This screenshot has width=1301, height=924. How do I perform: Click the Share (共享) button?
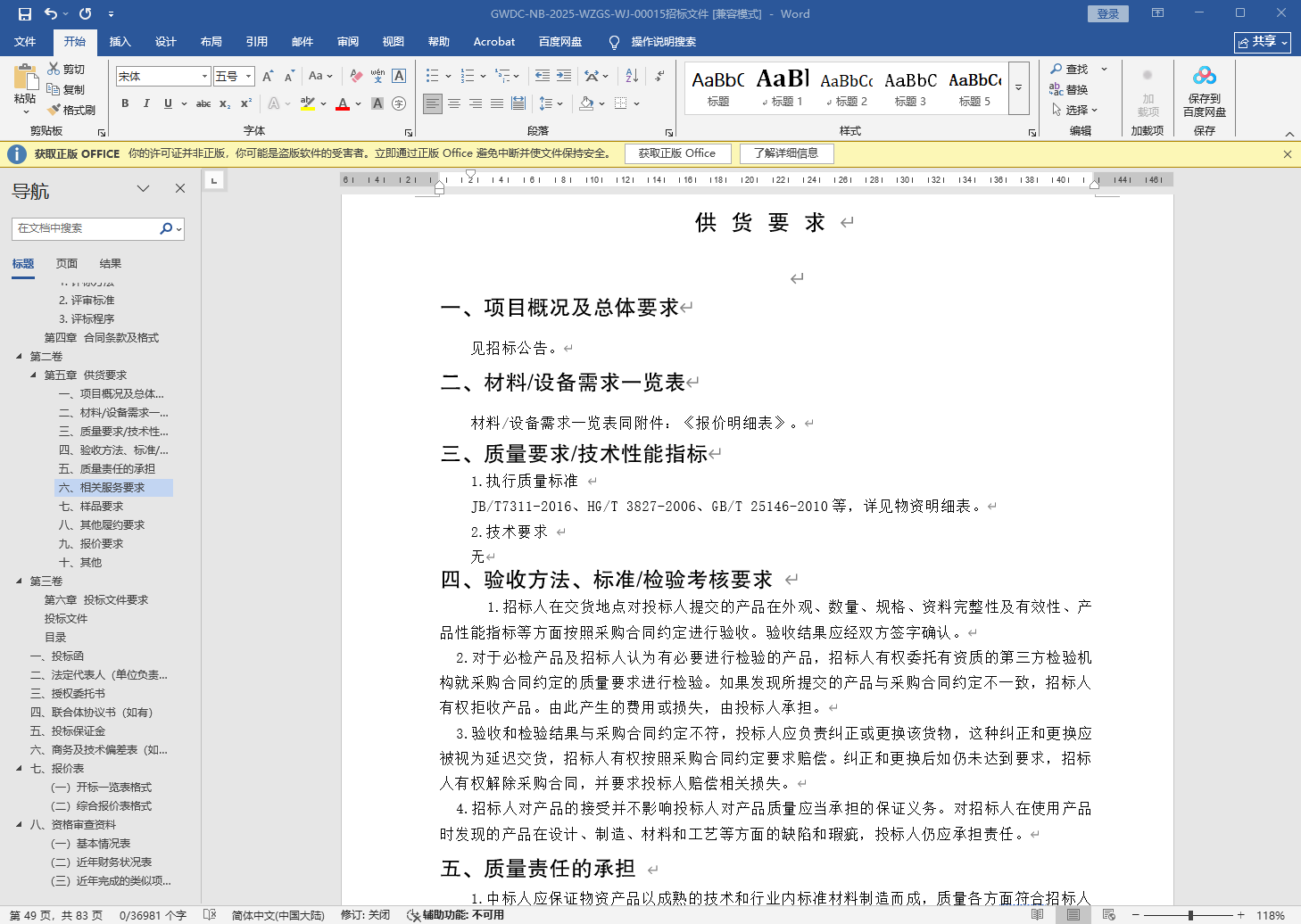1263,42
